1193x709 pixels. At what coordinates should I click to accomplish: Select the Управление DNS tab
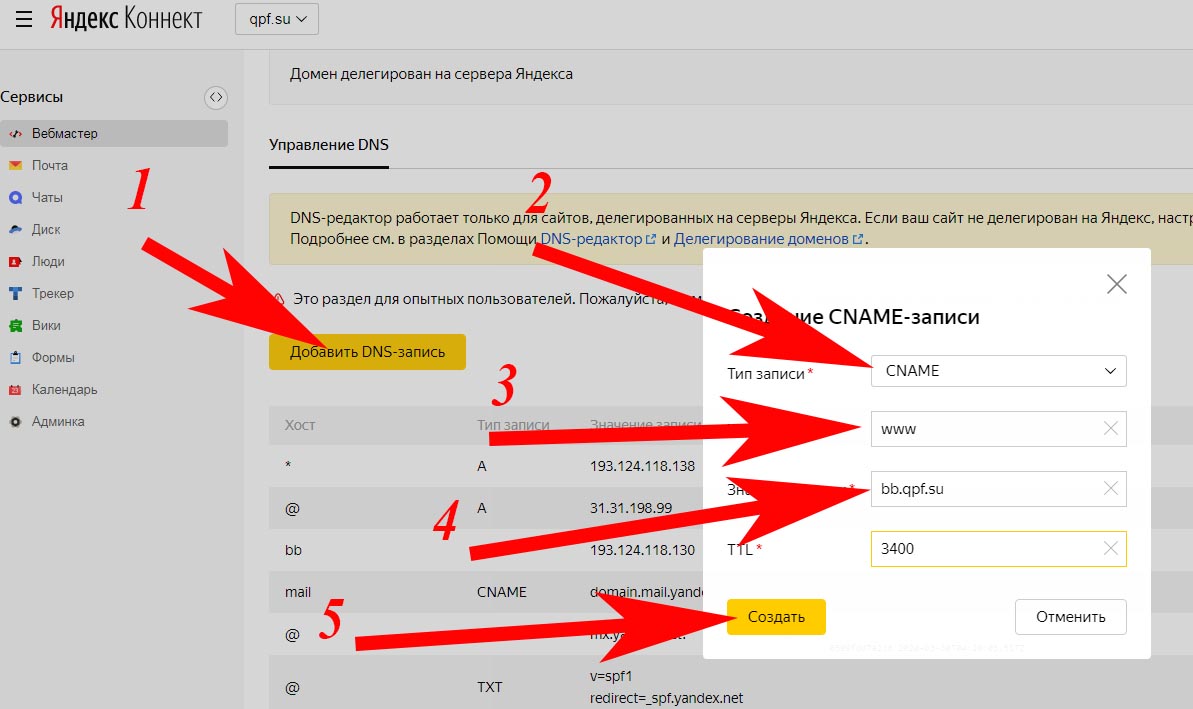329,145
